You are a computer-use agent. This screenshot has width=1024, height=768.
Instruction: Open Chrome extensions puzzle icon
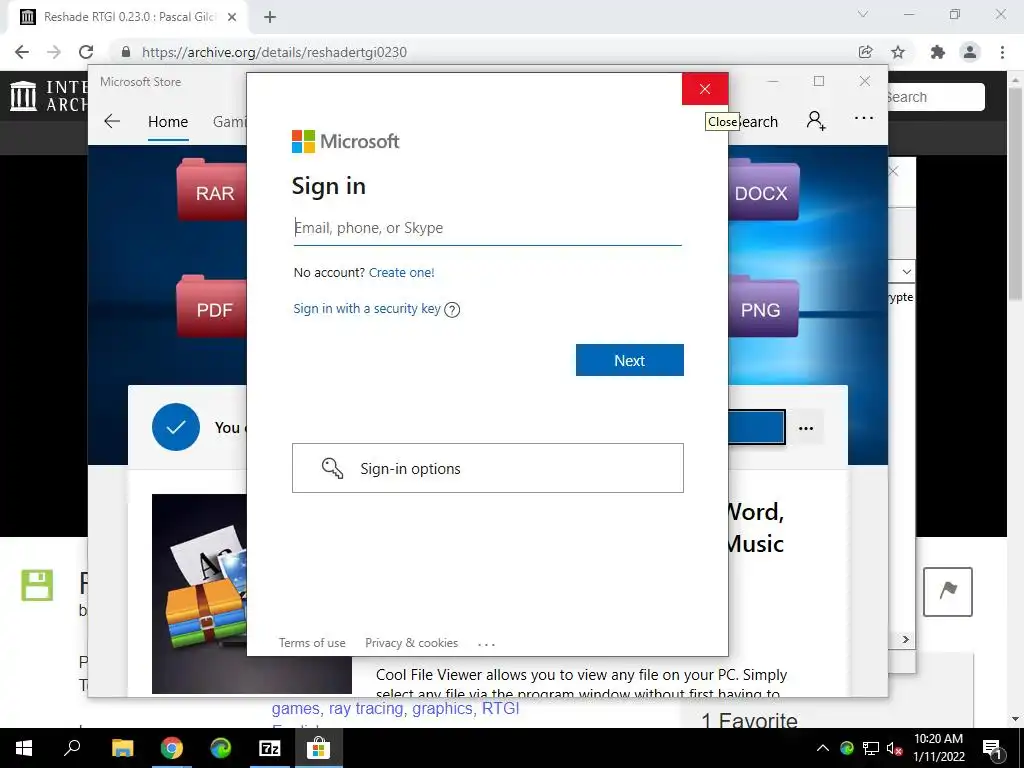pyautogui.click(x=938, y=52)
